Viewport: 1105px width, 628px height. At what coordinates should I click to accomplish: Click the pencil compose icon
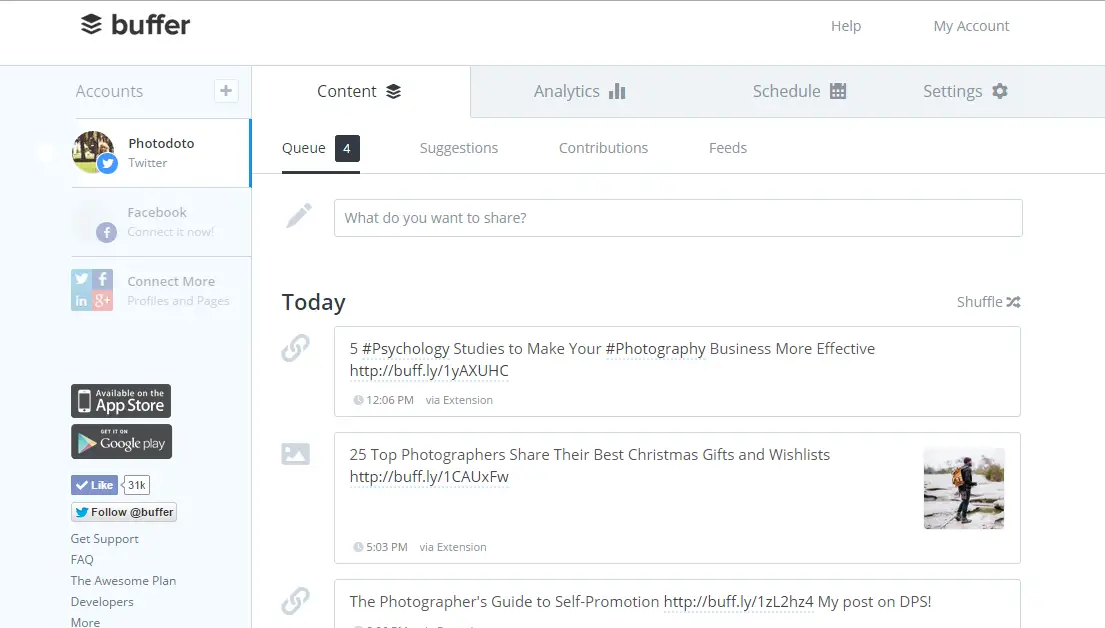(299, 216)
